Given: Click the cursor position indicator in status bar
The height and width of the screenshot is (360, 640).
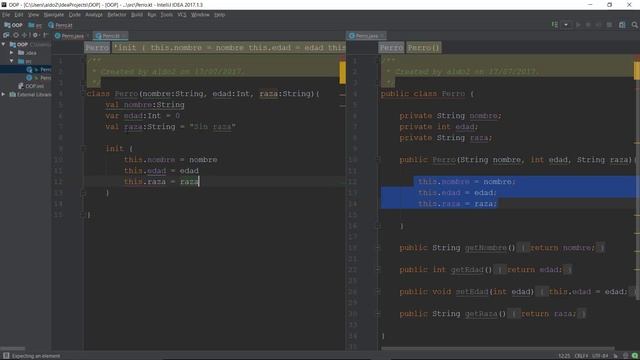Looking at the screenshot, I should coord(564,356).
